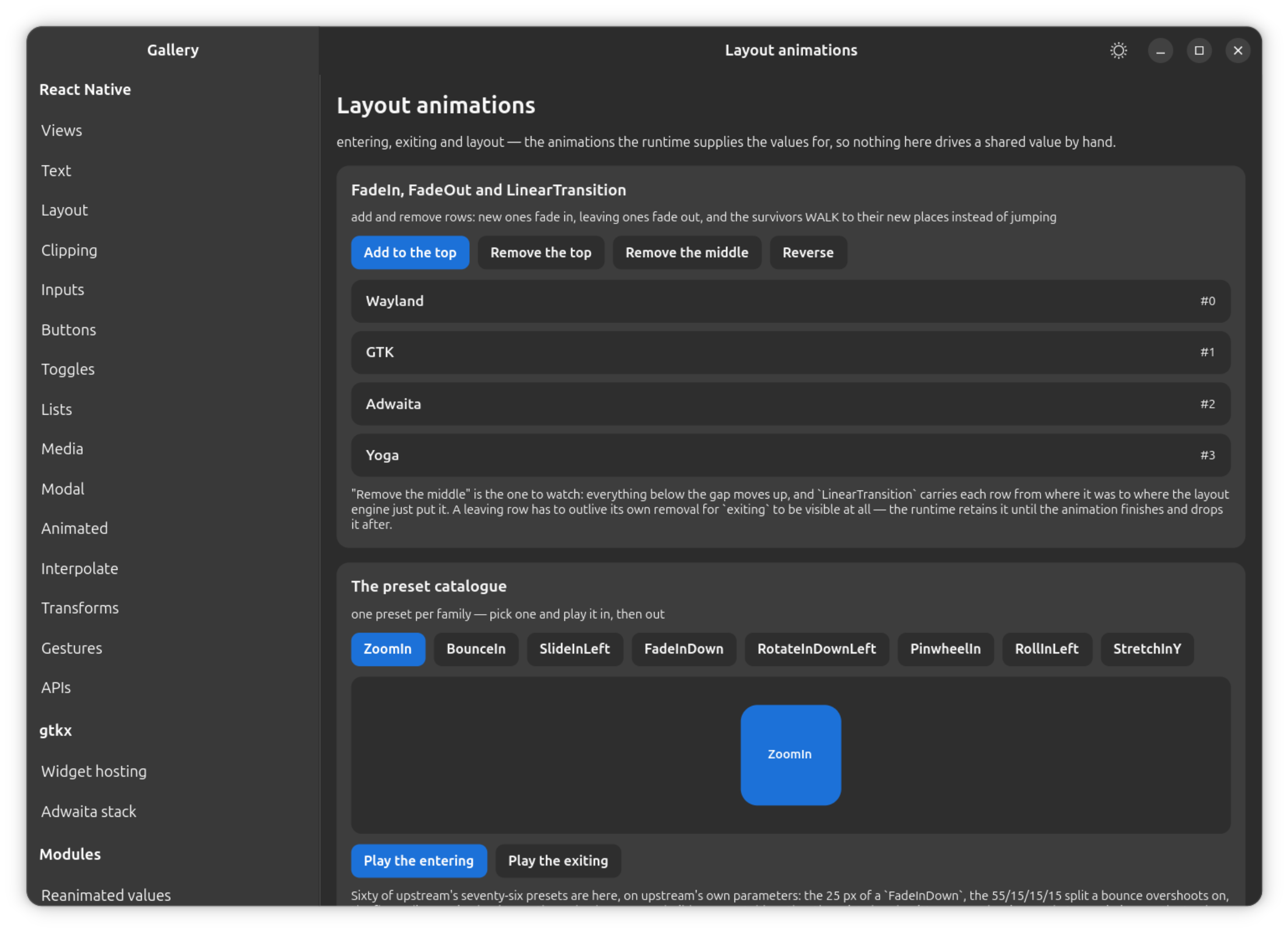The height and width of the screenshot is (932, 1288).
Task: Maximize the Gallery window
Action: point(1199,51)
